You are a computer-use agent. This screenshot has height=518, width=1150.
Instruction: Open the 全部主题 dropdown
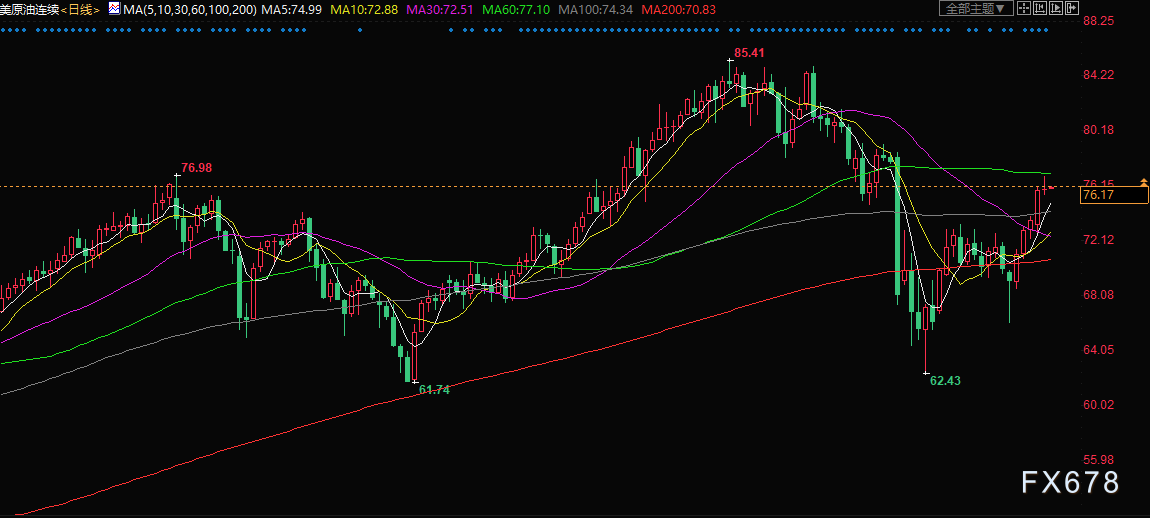pyautogui.click(x=976, y=8)
